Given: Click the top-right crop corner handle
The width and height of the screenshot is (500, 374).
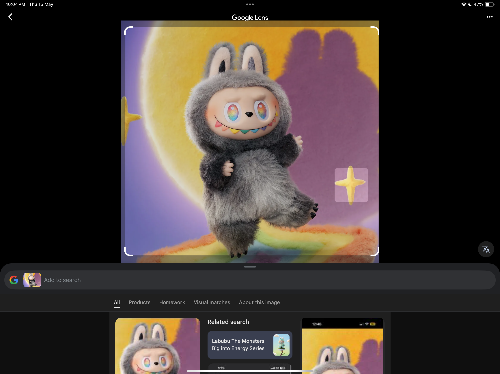Looking at the screenshot, I should pos(374,31).
